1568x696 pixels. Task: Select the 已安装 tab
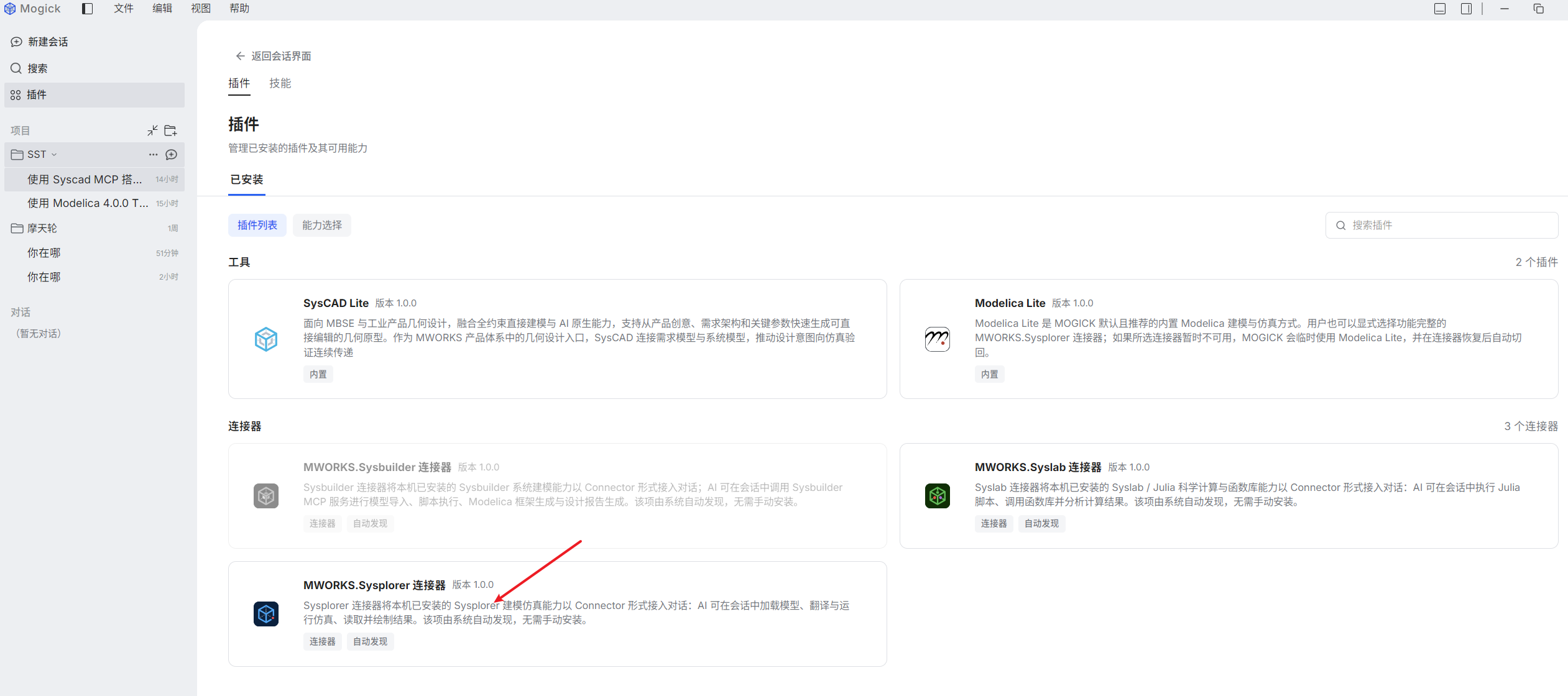tap(247, 180)
